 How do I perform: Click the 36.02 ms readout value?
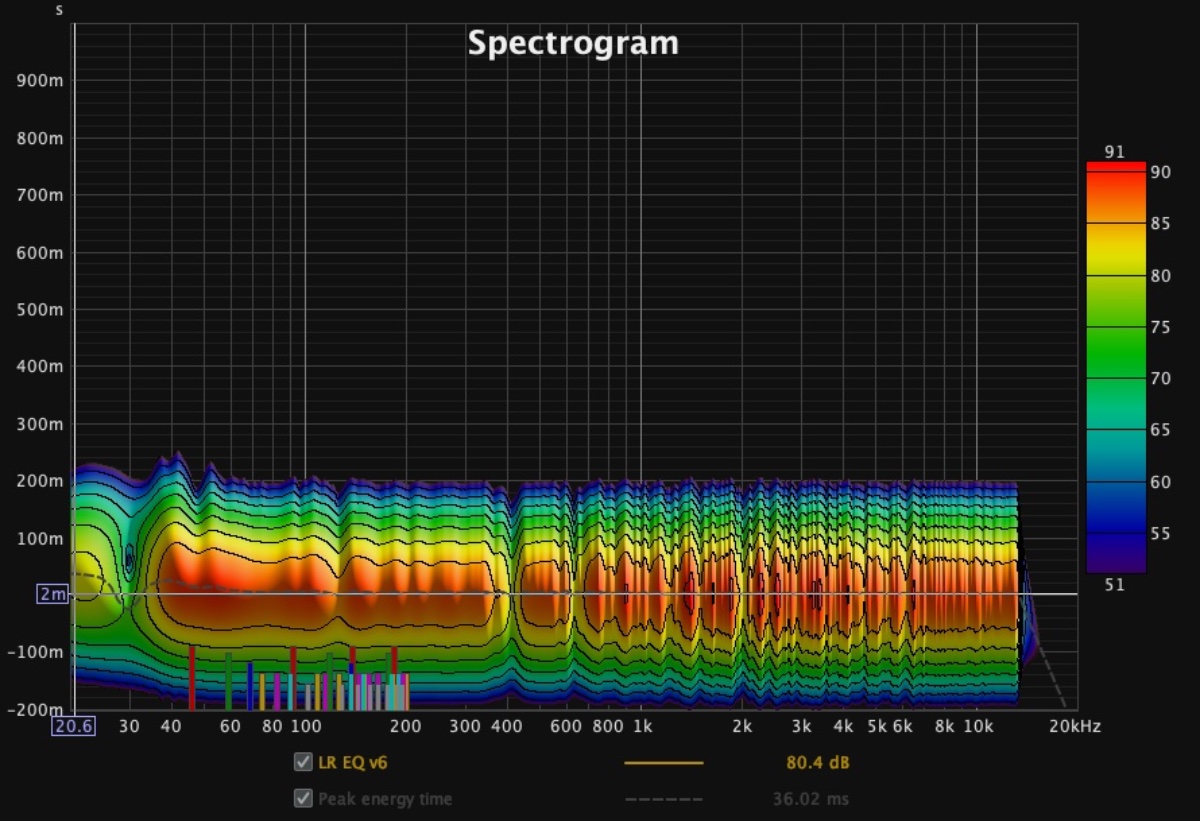click(x=811, y=799)
